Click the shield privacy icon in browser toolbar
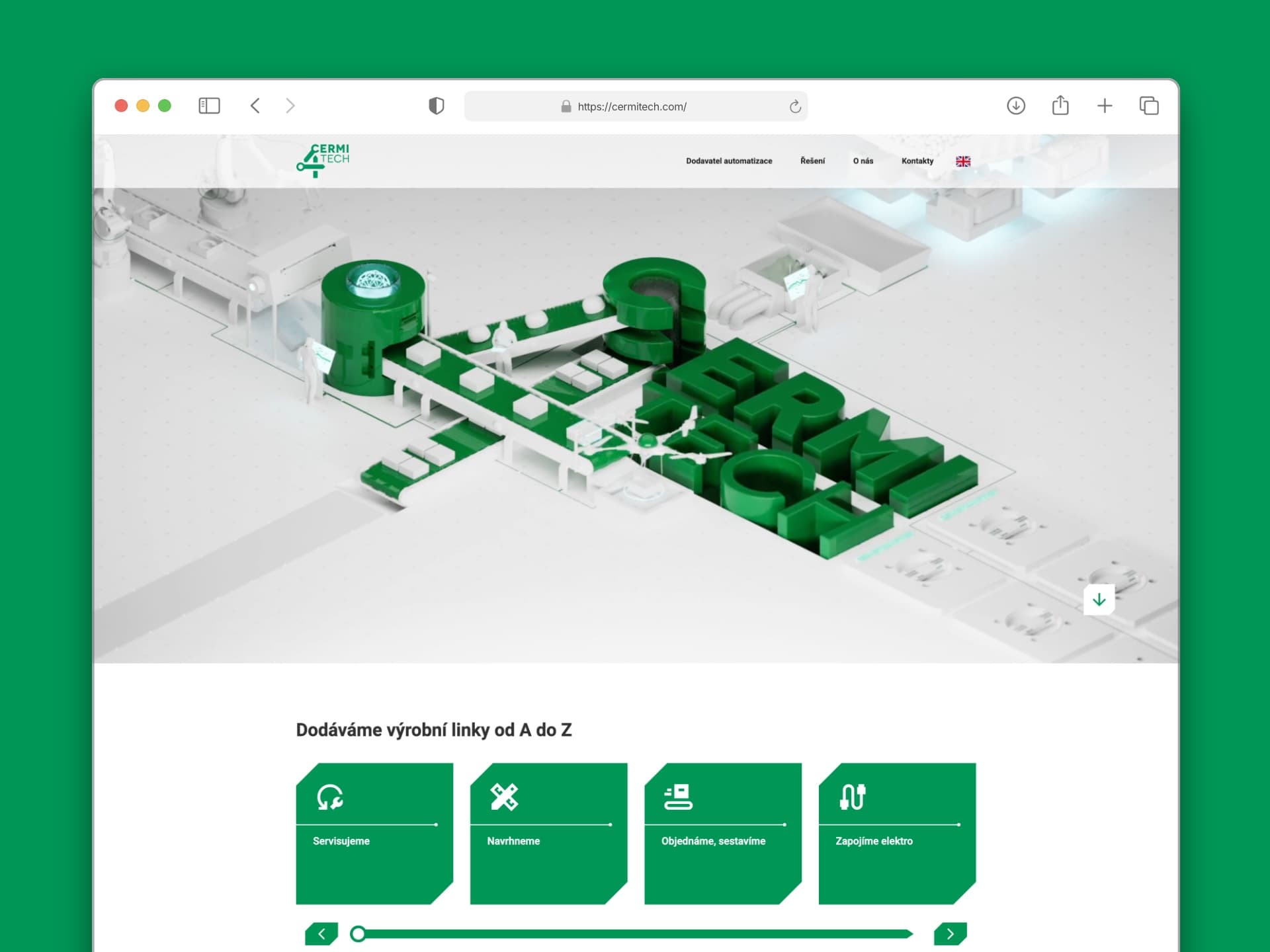 (x=436, y=106)
